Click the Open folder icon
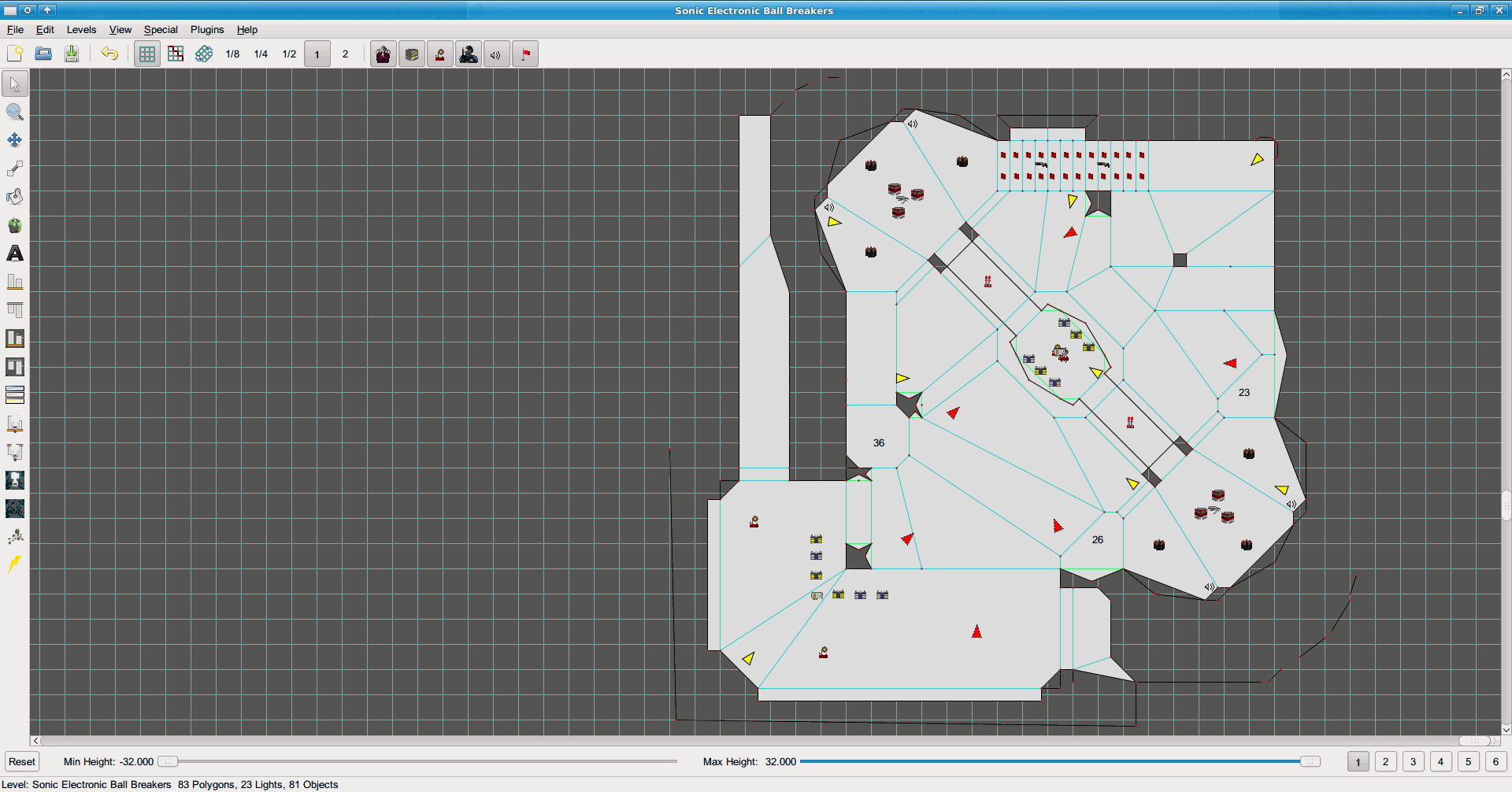The width and height of the screenshot is (1512, 792). pyautogui.click(x=43, y=54)
